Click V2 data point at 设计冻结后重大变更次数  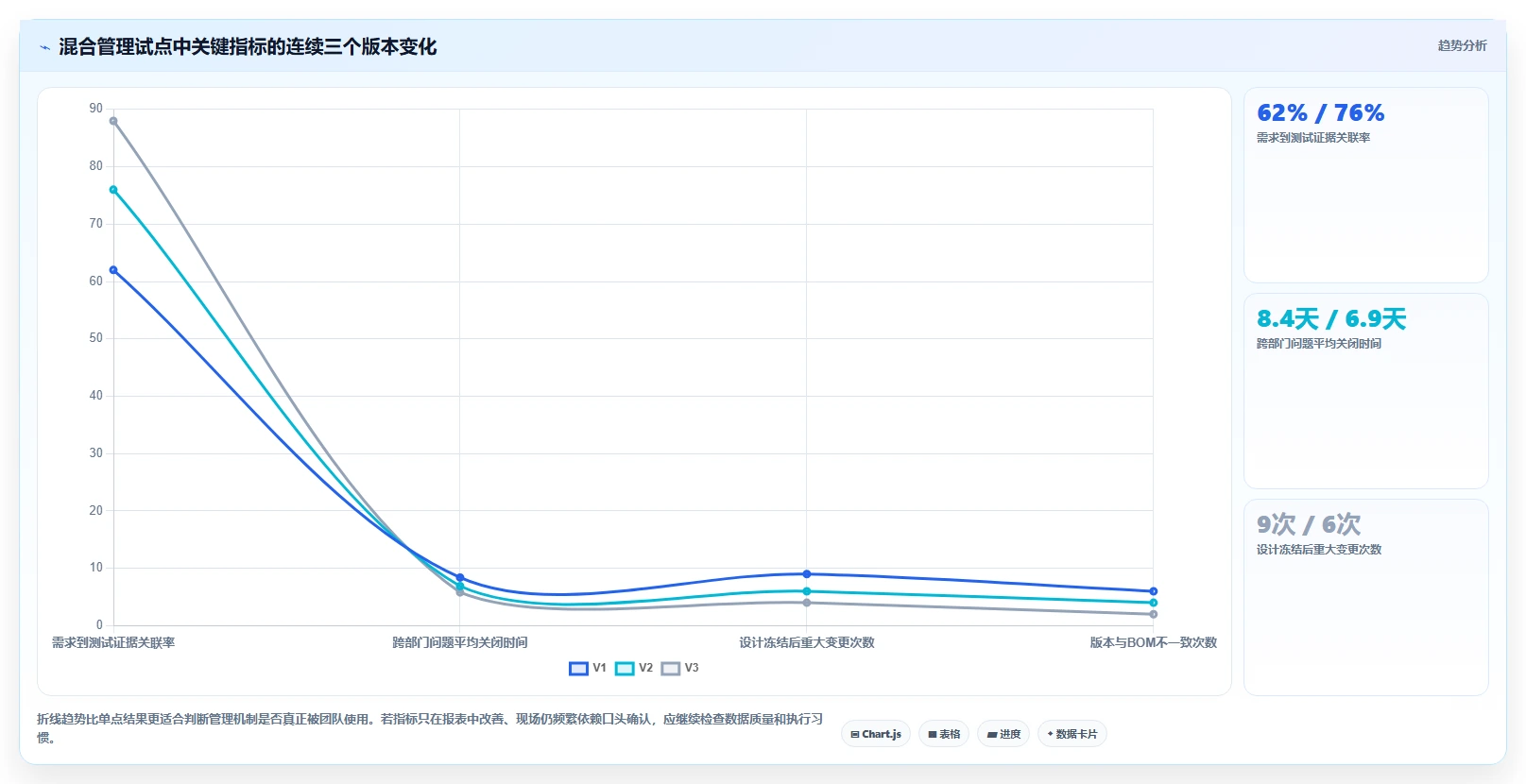[x=807, y=591]
